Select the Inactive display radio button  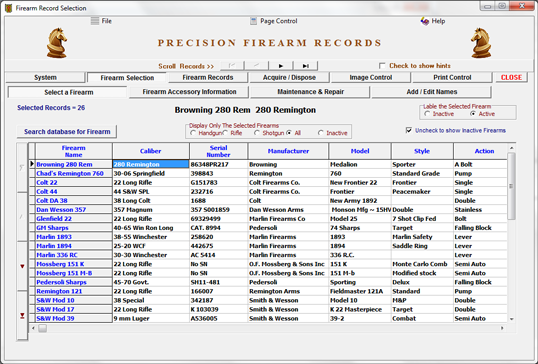click(321, 133)
